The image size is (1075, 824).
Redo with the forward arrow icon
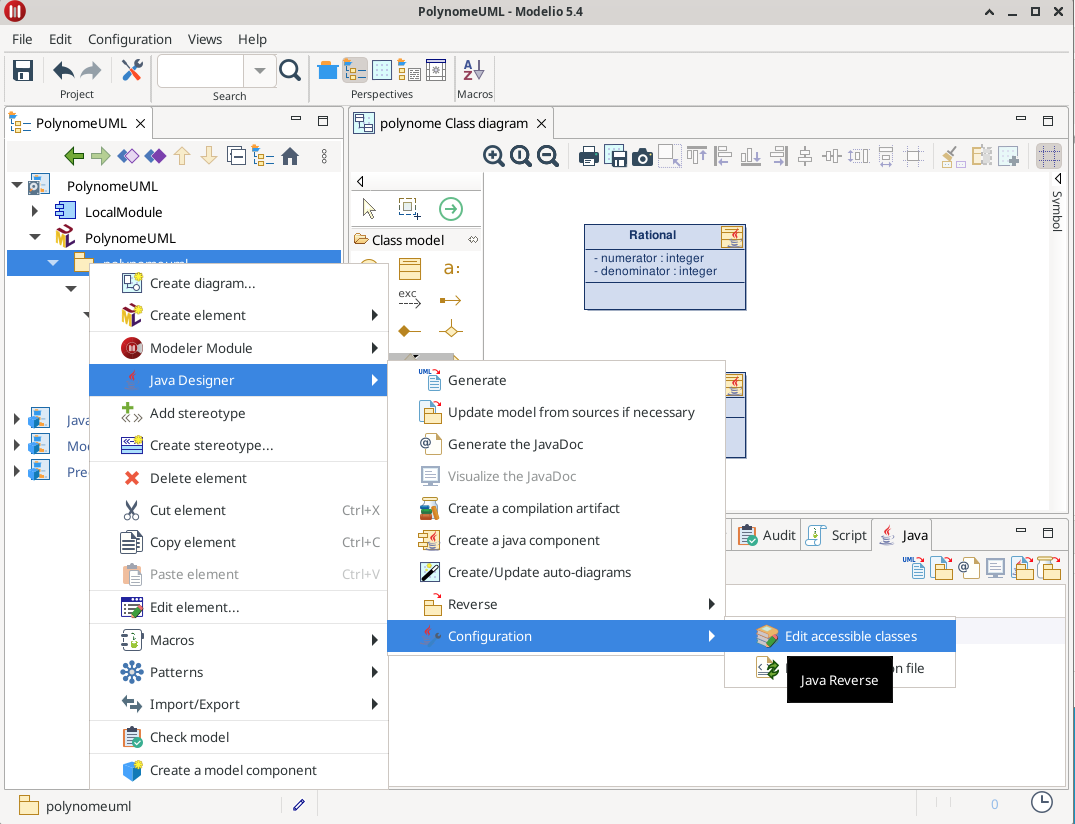point(90,71)
